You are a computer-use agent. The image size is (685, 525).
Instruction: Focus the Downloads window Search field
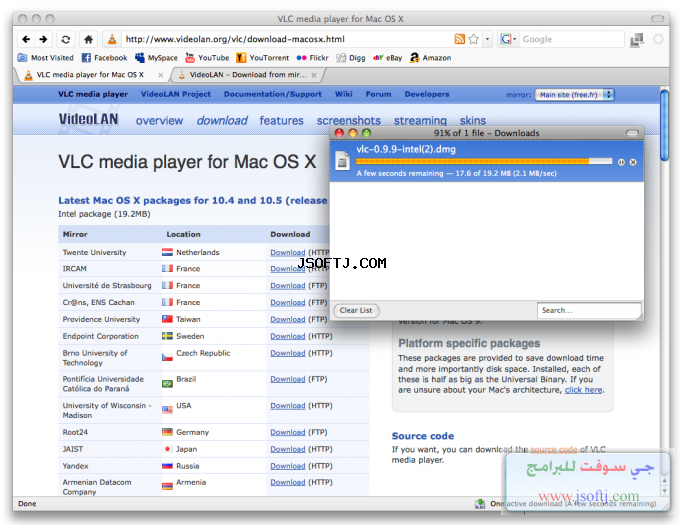(x=589, y=311)
